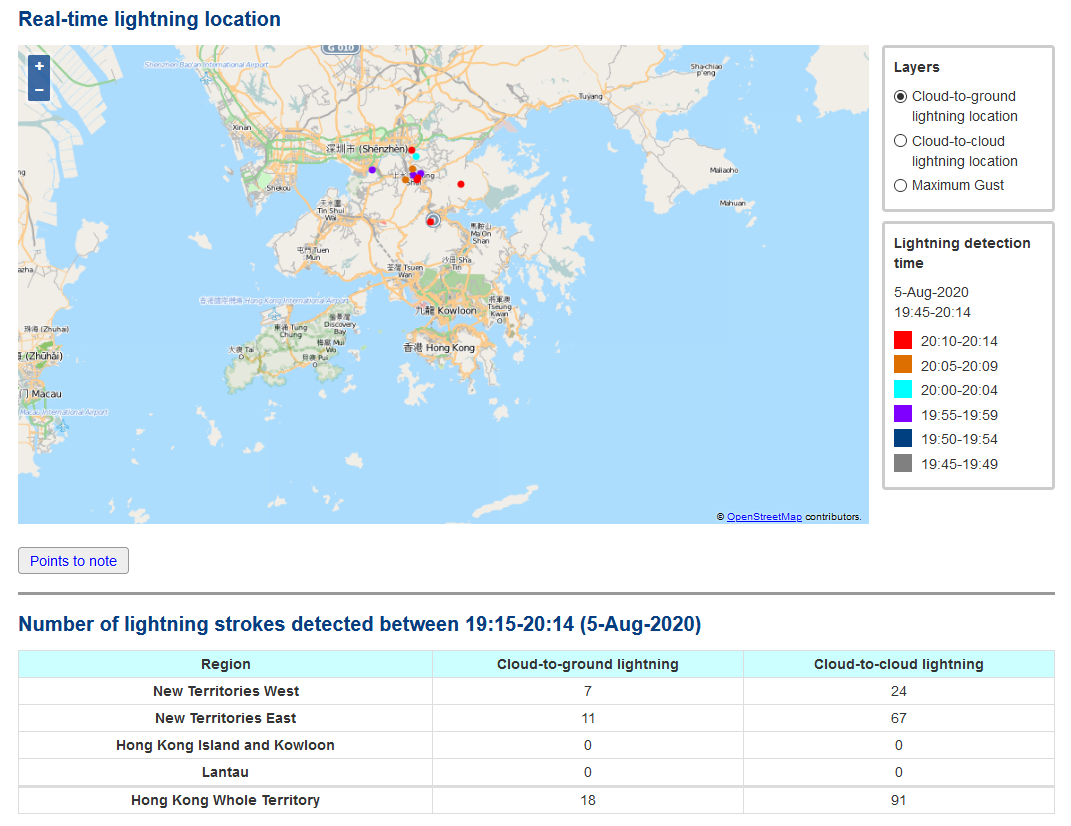Click the orange swatch for 20:05-20:09 strokes
The height and width of the screenshot is (826, 1071).
902,365
